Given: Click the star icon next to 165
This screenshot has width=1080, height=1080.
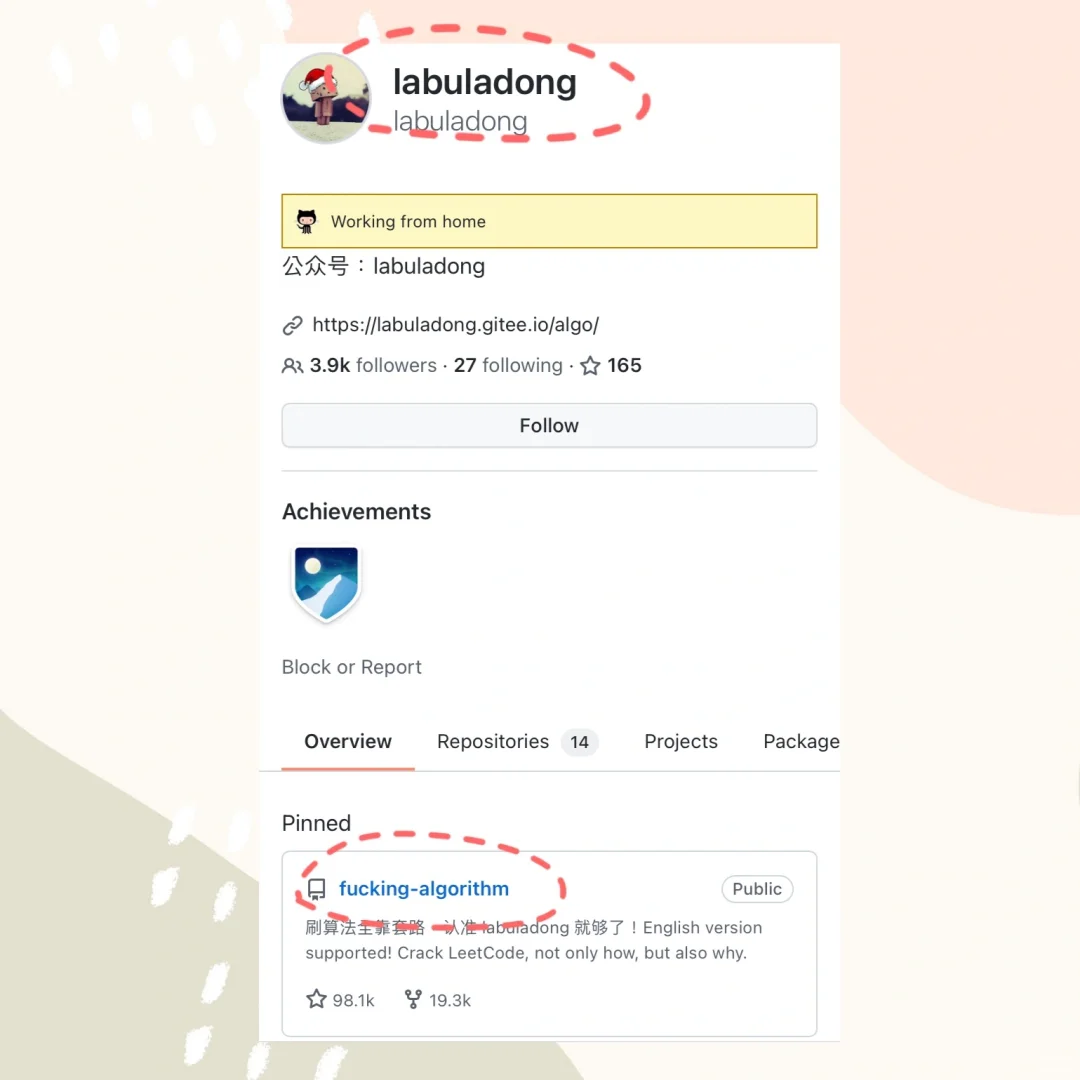Looking at the screenshot, I should (x=590, y=366).
